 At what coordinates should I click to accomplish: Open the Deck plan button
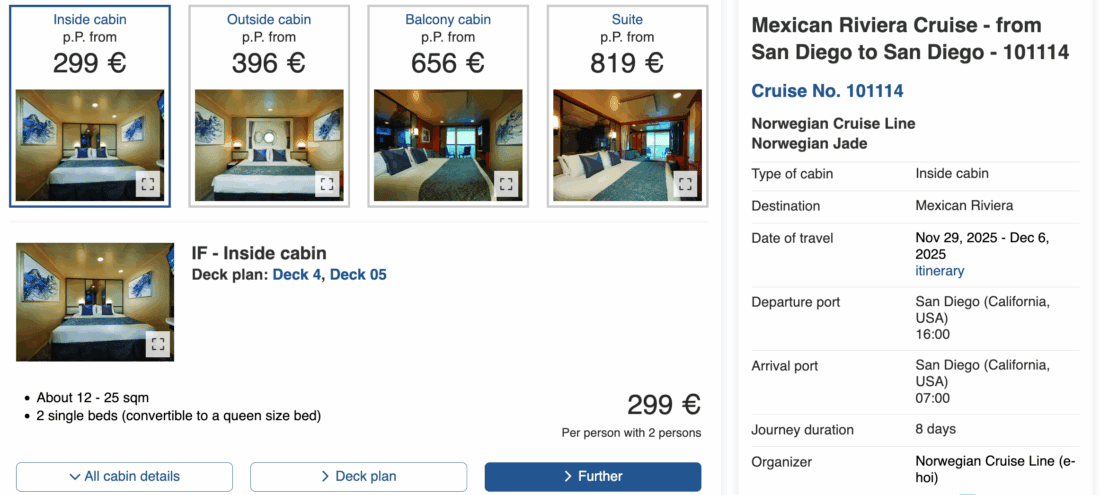358,477
